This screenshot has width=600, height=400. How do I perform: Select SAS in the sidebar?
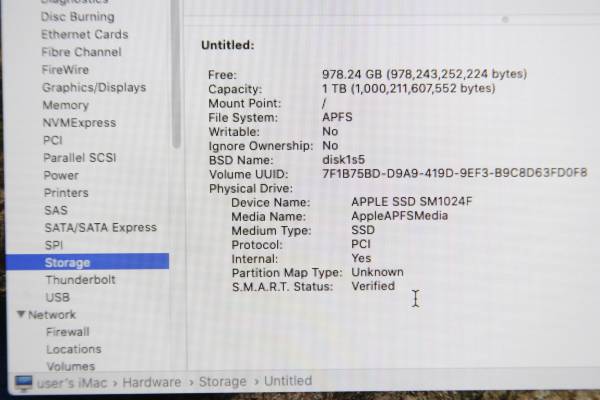click(x=56, y=210)
